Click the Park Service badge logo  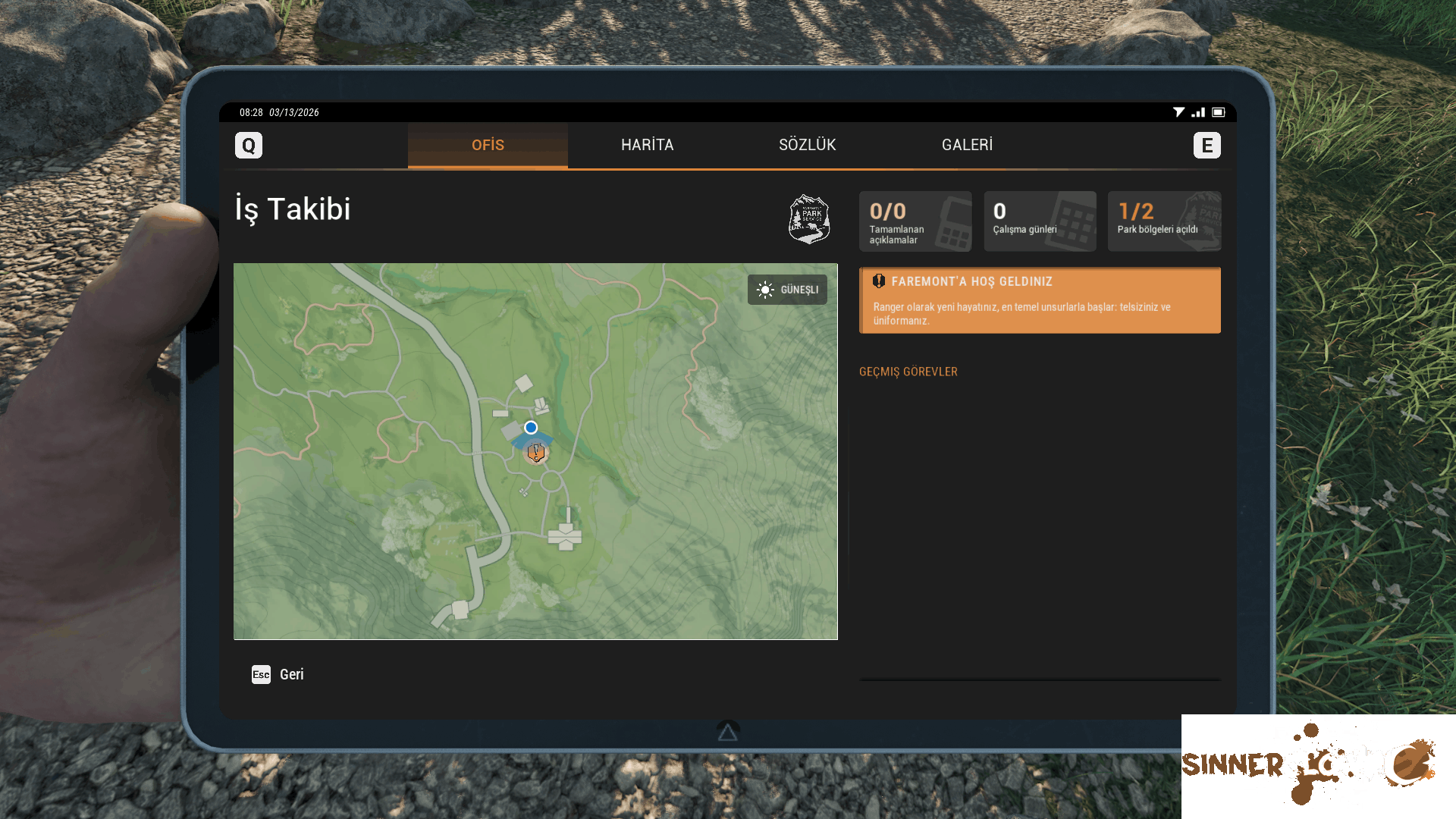(809, 220)
